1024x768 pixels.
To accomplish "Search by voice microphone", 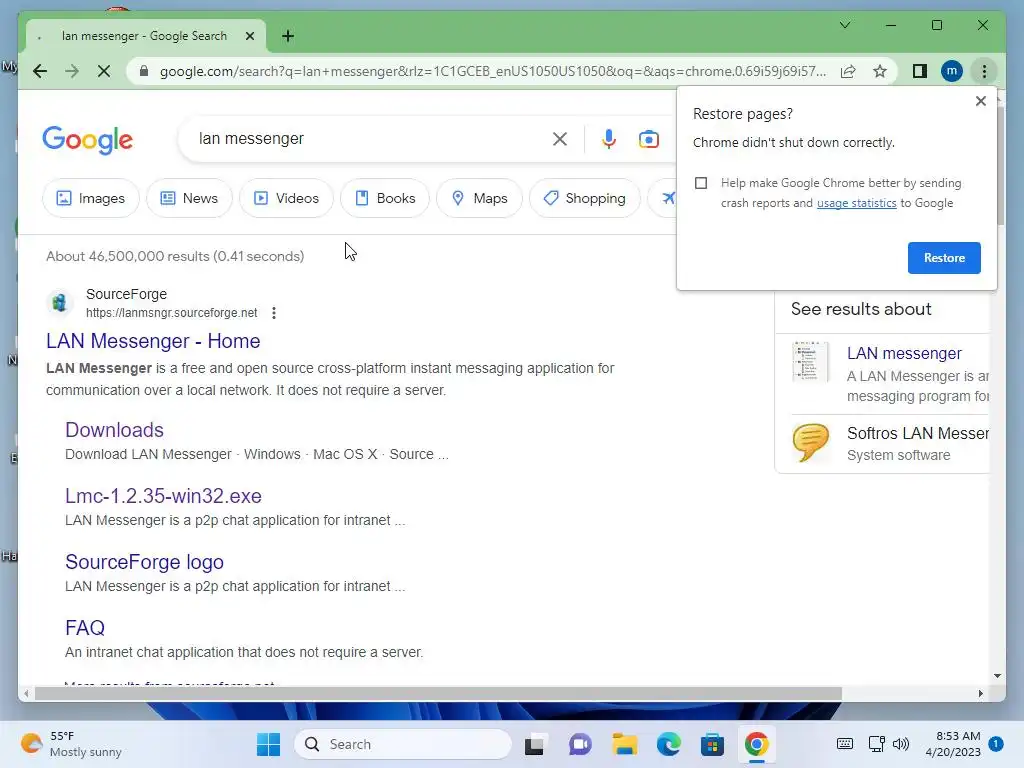I will (x=609, y=139).
